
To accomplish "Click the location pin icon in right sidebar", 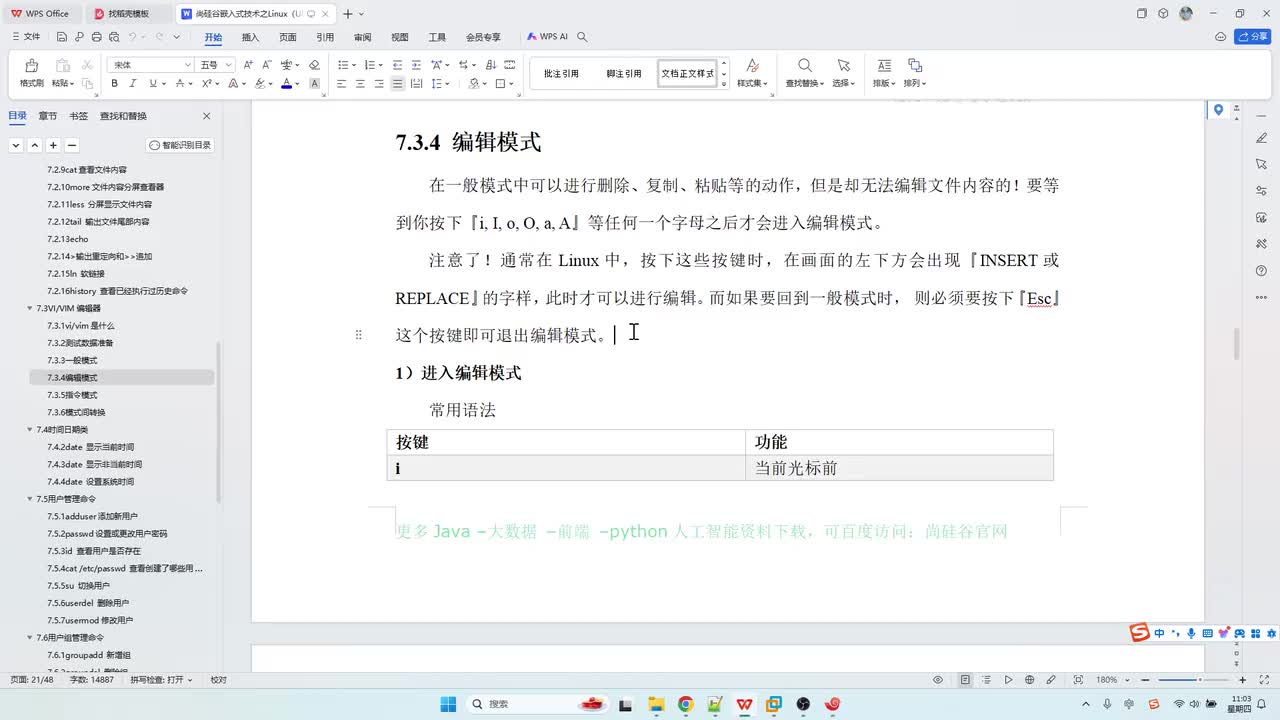I will point(1218,110).
